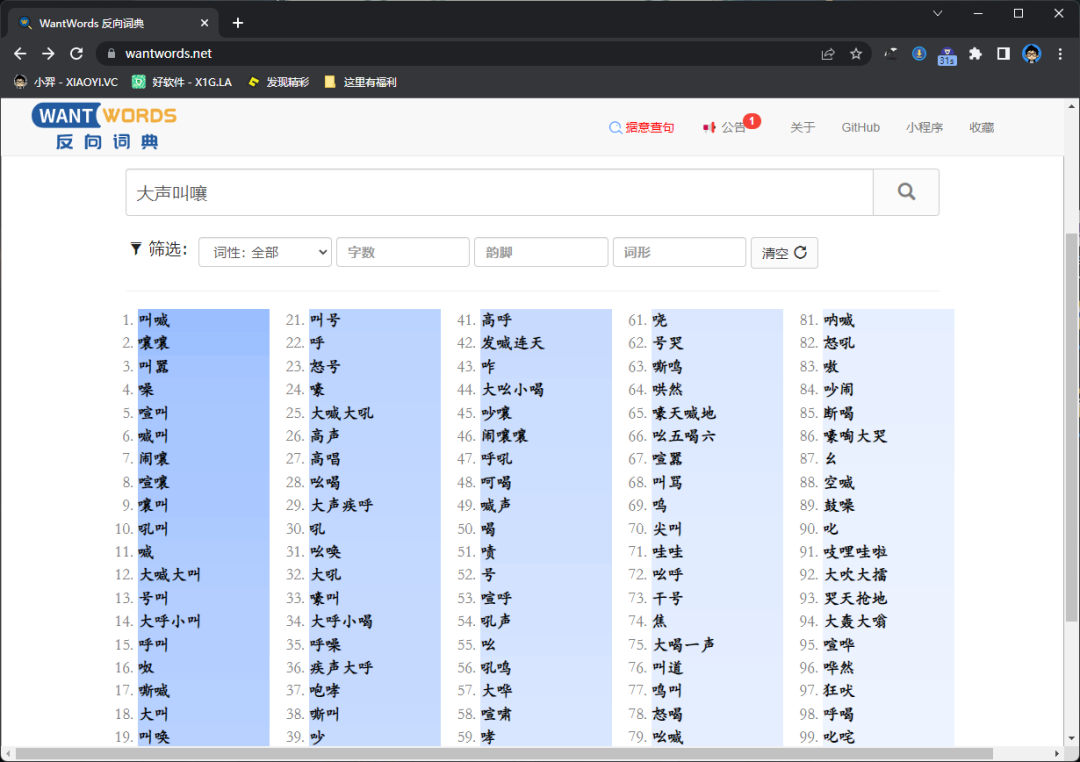Click the browser profile avatar icon

(x=1031, y=53)
